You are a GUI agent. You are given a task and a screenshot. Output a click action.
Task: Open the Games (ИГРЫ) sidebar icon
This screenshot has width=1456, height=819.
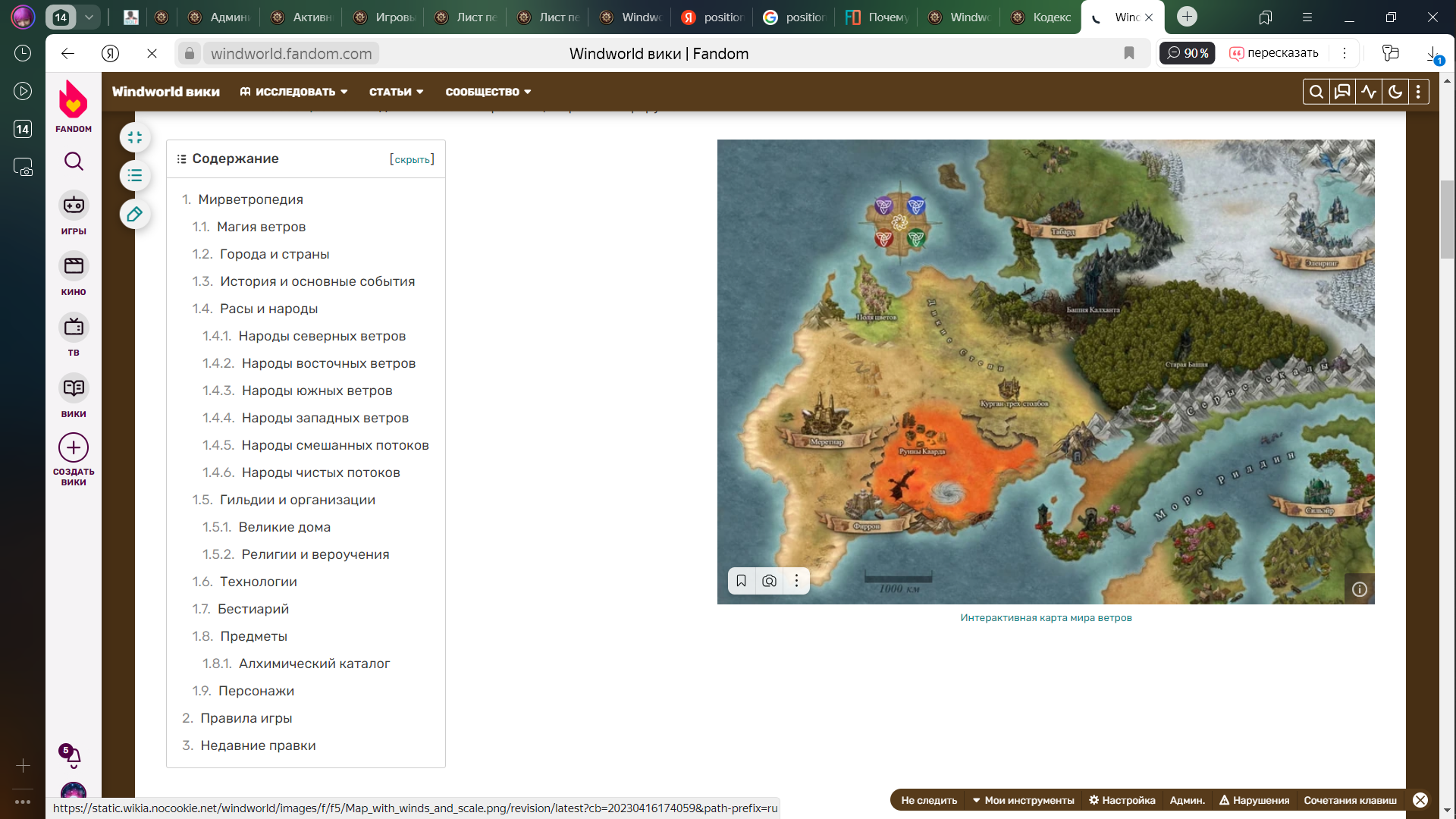pyautogui.click(x=74, y=206)
